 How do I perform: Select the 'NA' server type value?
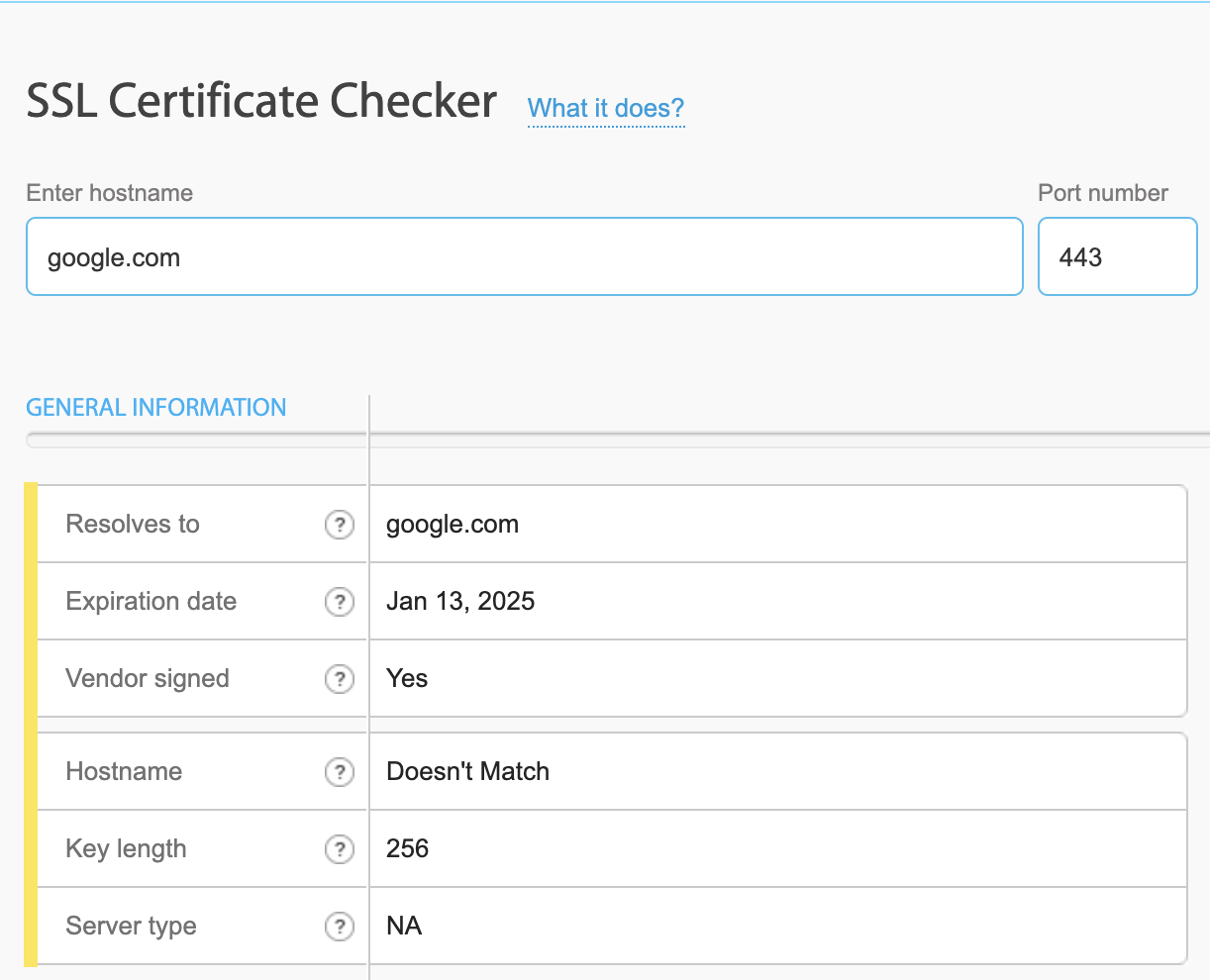pyautogui.click(x=404, y=927)
